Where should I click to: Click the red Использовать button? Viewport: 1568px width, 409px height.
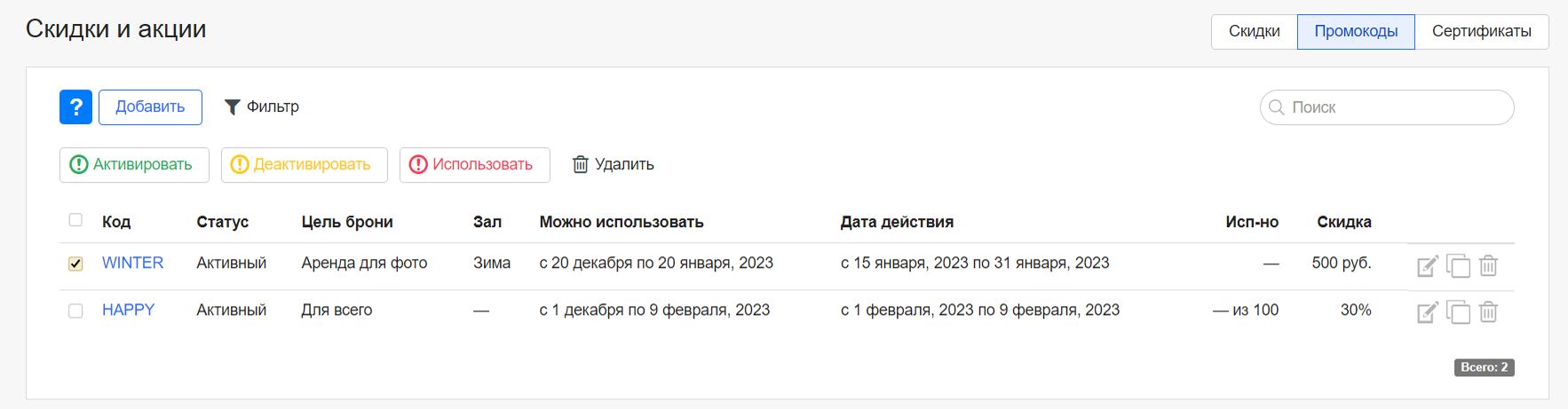click(474, 165)
